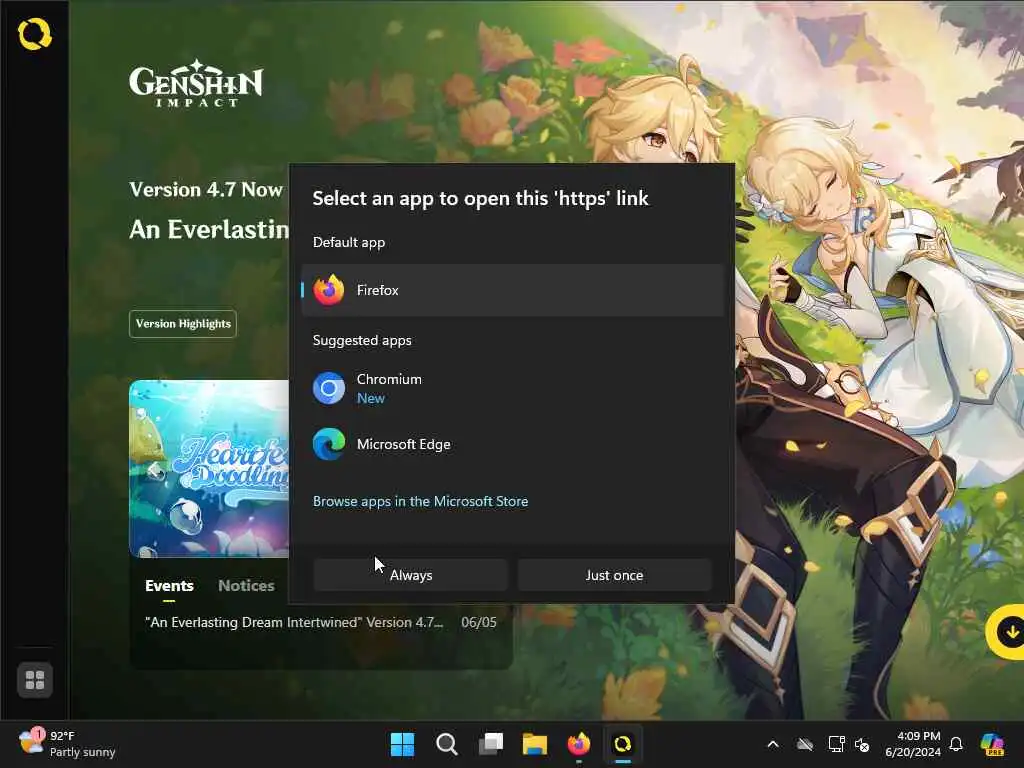Open the weather widget showing 92°F
Viewport: 1024px width, 768px height.
(x=67, y=744)
